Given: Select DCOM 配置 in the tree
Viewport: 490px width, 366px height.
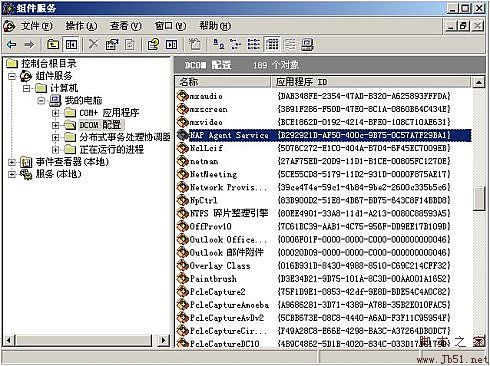Looking at the screenshot, I should tap(100, 125).
